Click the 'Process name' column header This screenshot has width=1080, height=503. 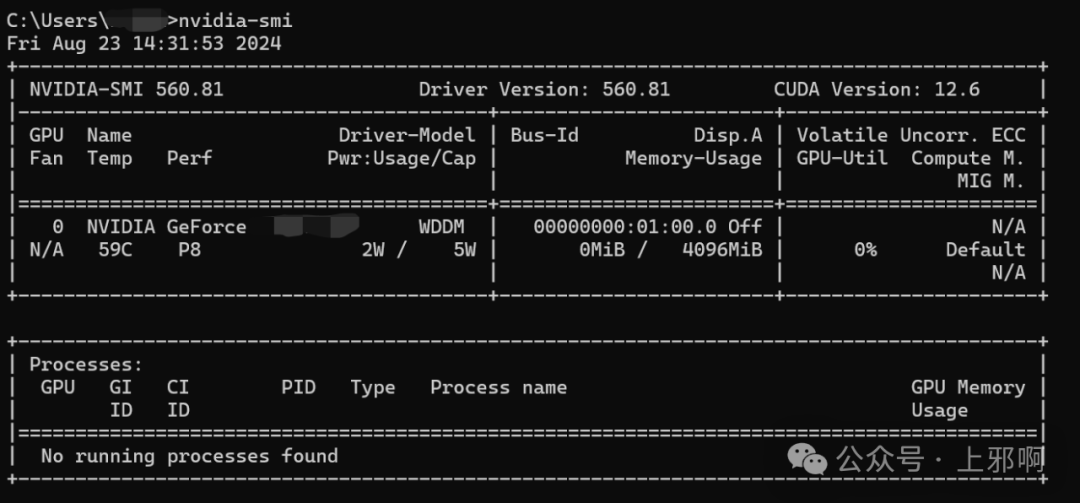tap(499, 387)
